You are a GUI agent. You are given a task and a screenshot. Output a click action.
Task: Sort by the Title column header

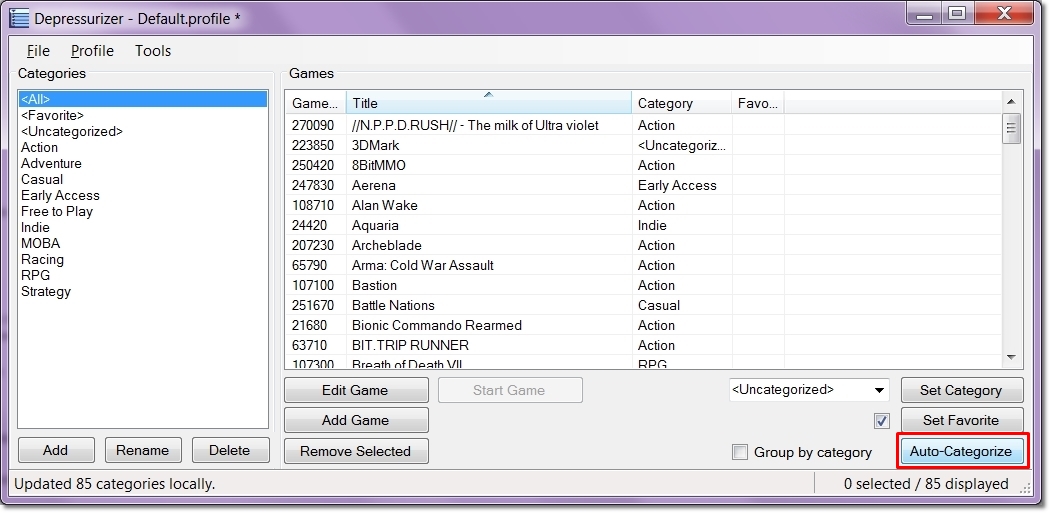pos(489,103)
